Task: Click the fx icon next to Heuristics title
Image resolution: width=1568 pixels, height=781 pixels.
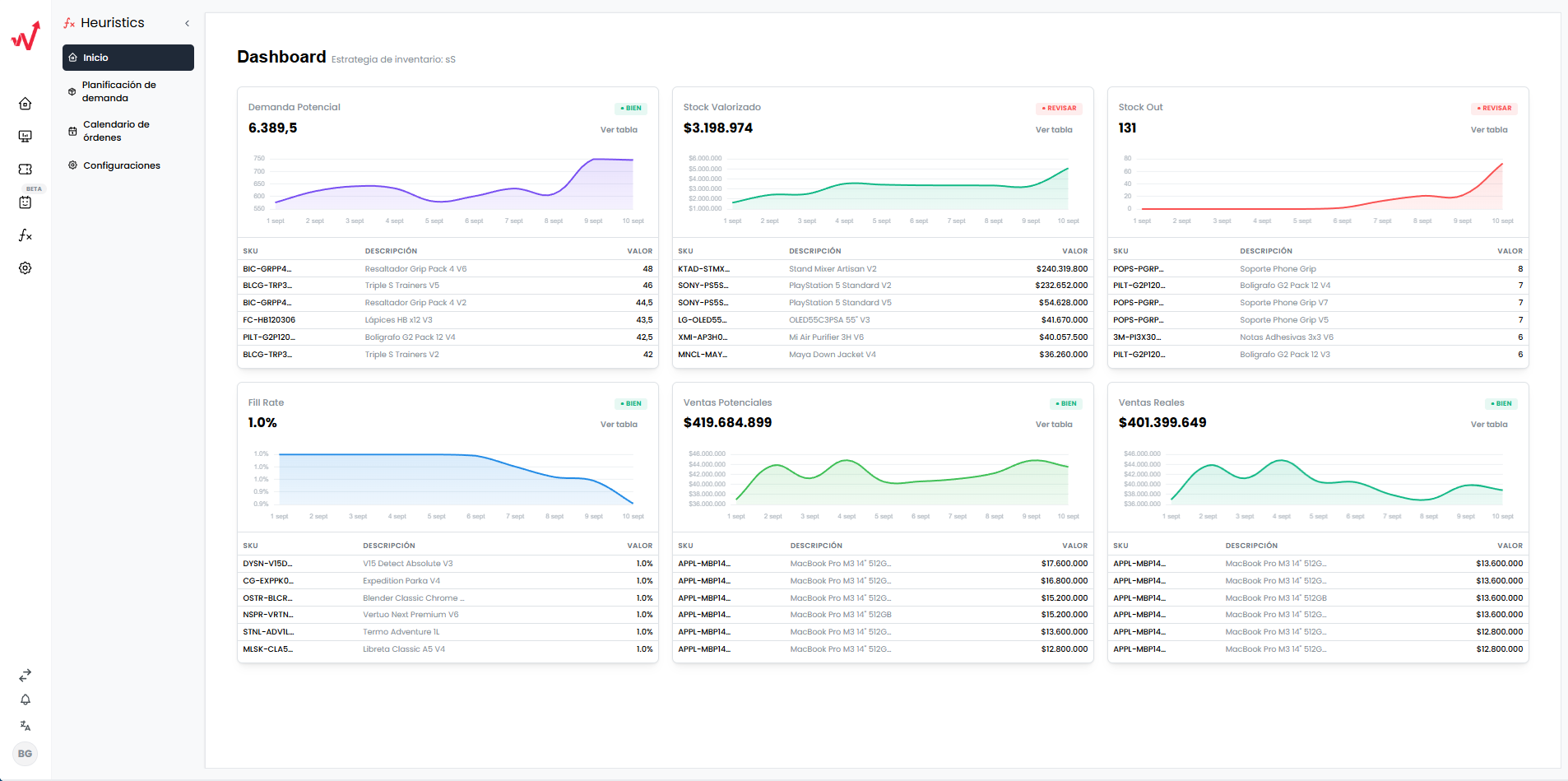Action: coord(69,22)
